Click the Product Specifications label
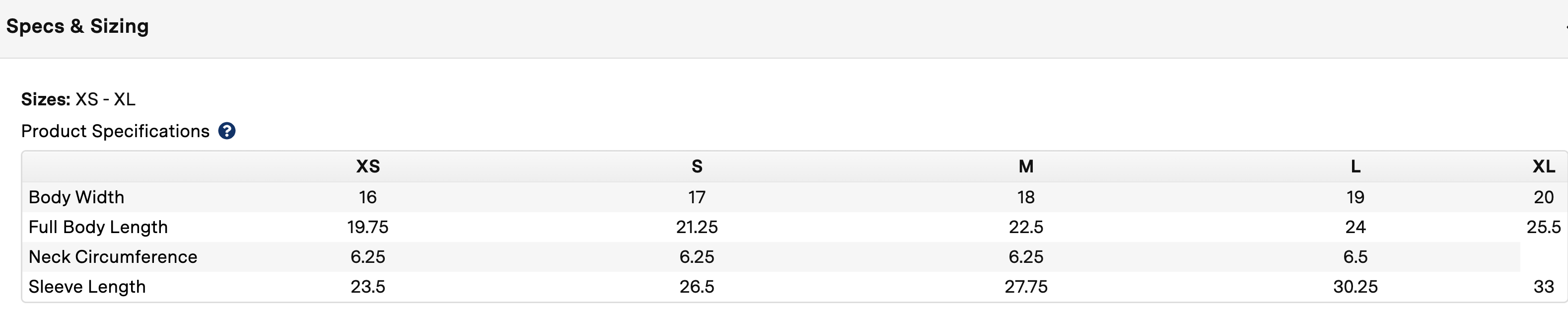 coord(115,131)
